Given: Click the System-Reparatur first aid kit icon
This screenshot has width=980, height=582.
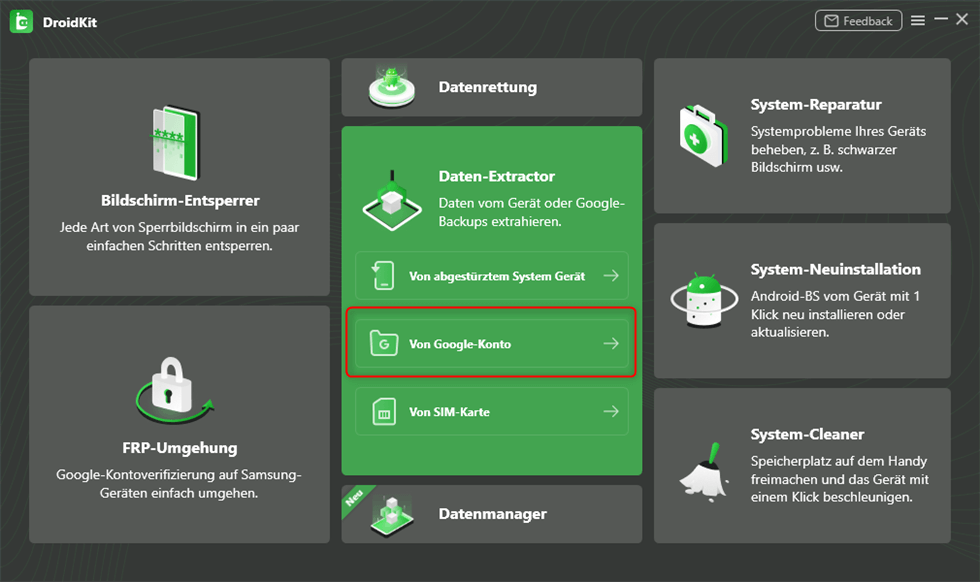Looking at the screenshot, I should click(704, 136).
